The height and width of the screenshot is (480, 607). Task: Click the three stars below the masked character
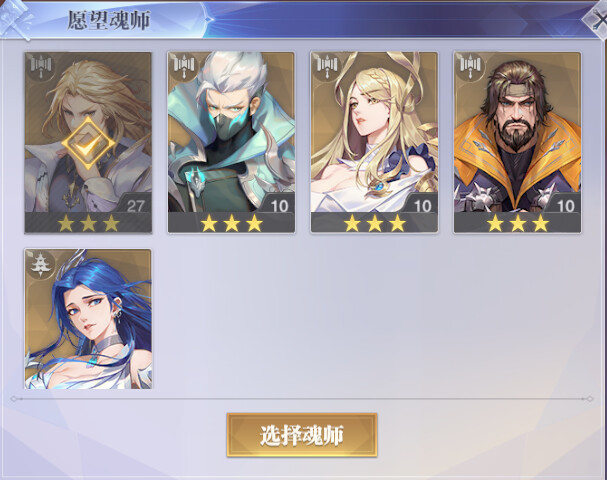tap(231, 223)
